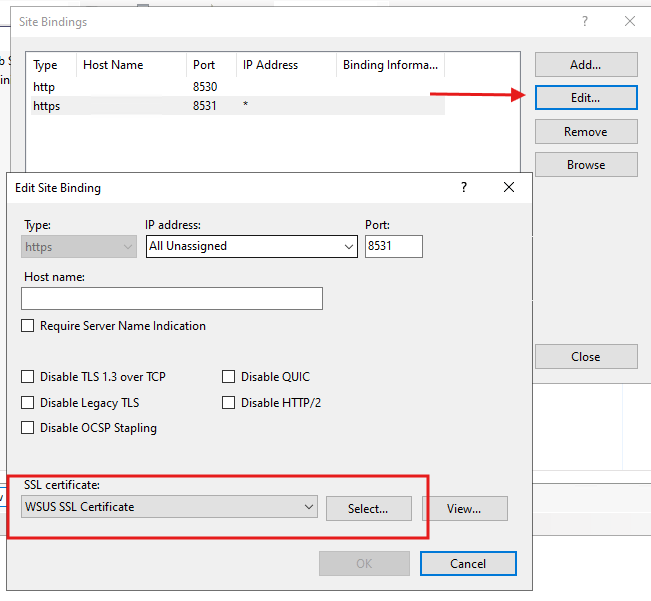Click View... to inspect certificate
Image resolution: width=651 pixels, height=601 pixels.
[x=464, y=508]
